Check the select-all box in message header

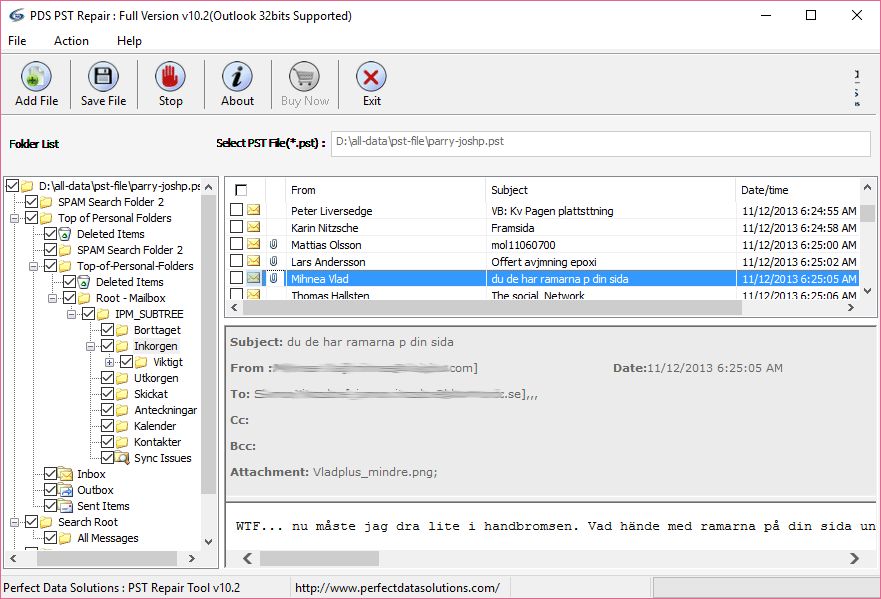tap(240, 190)
